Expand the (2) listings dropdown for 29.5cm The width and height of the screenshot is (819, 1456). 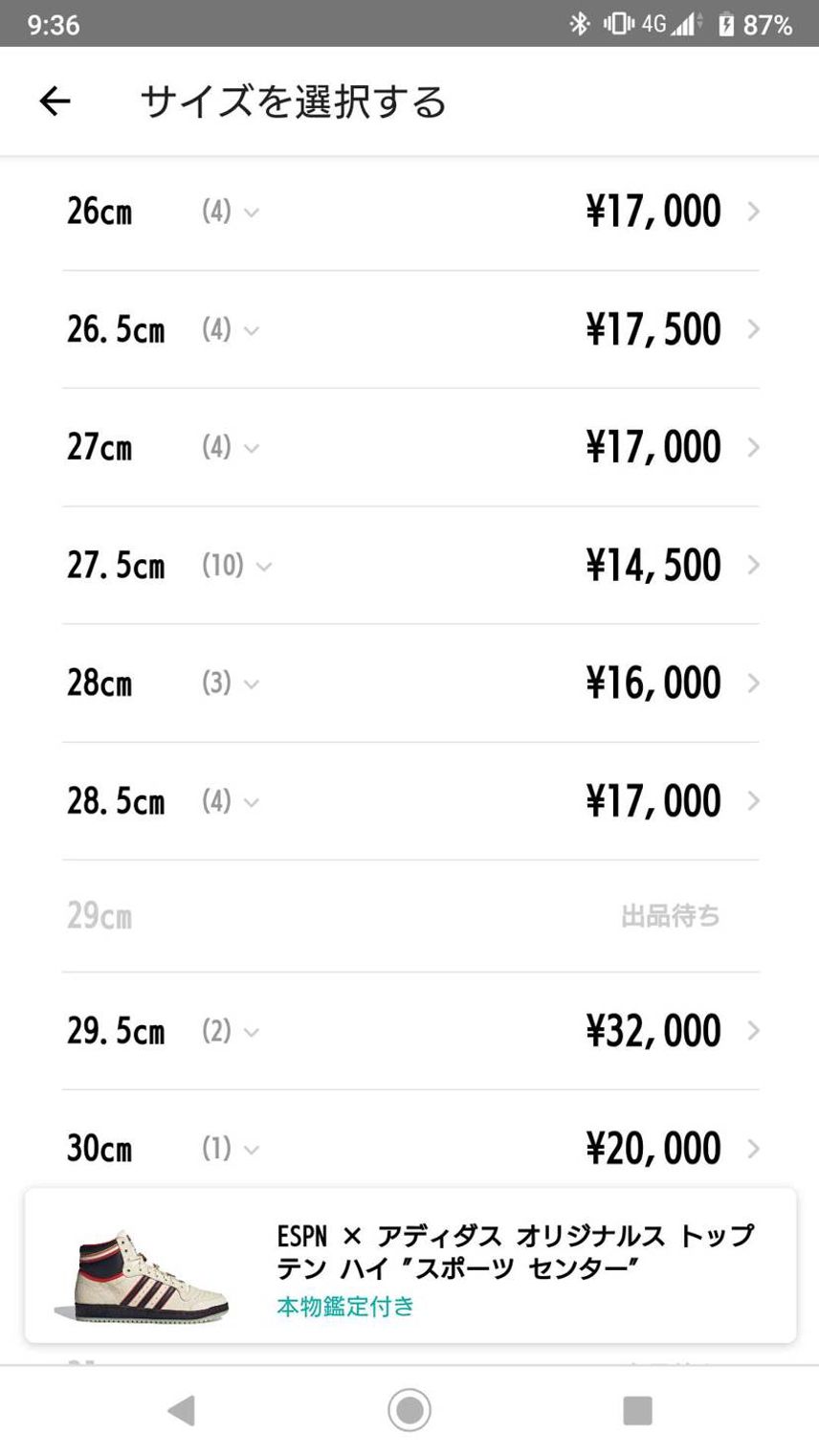click(230, 1031)
